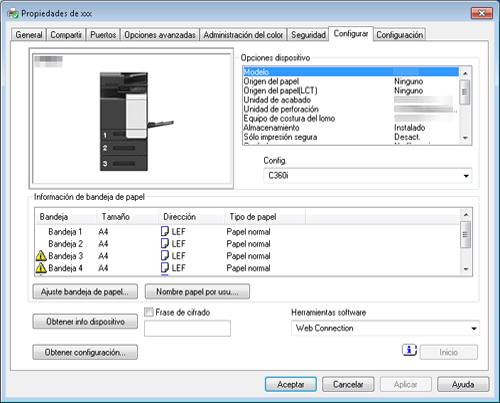Switch to the Opciones avanzadas tab

point(160,35)
